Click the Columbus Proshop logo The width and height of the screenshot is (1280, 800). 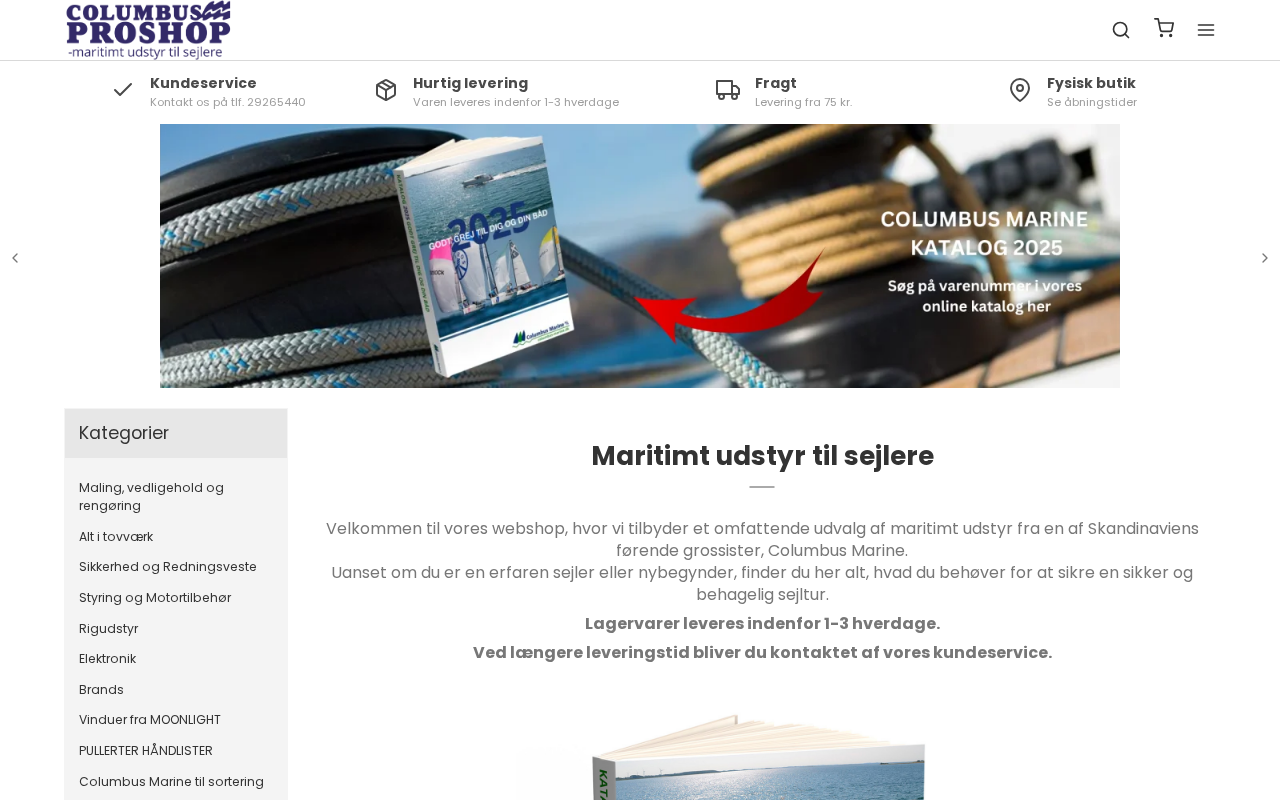[x=148, y=30]
